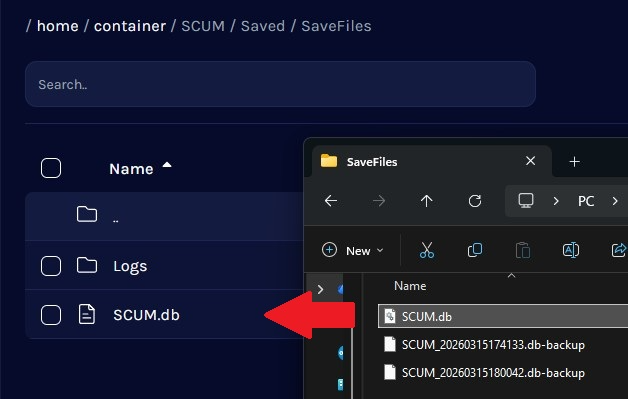Expand the chevron after monitor icon

tap(556, 201)
